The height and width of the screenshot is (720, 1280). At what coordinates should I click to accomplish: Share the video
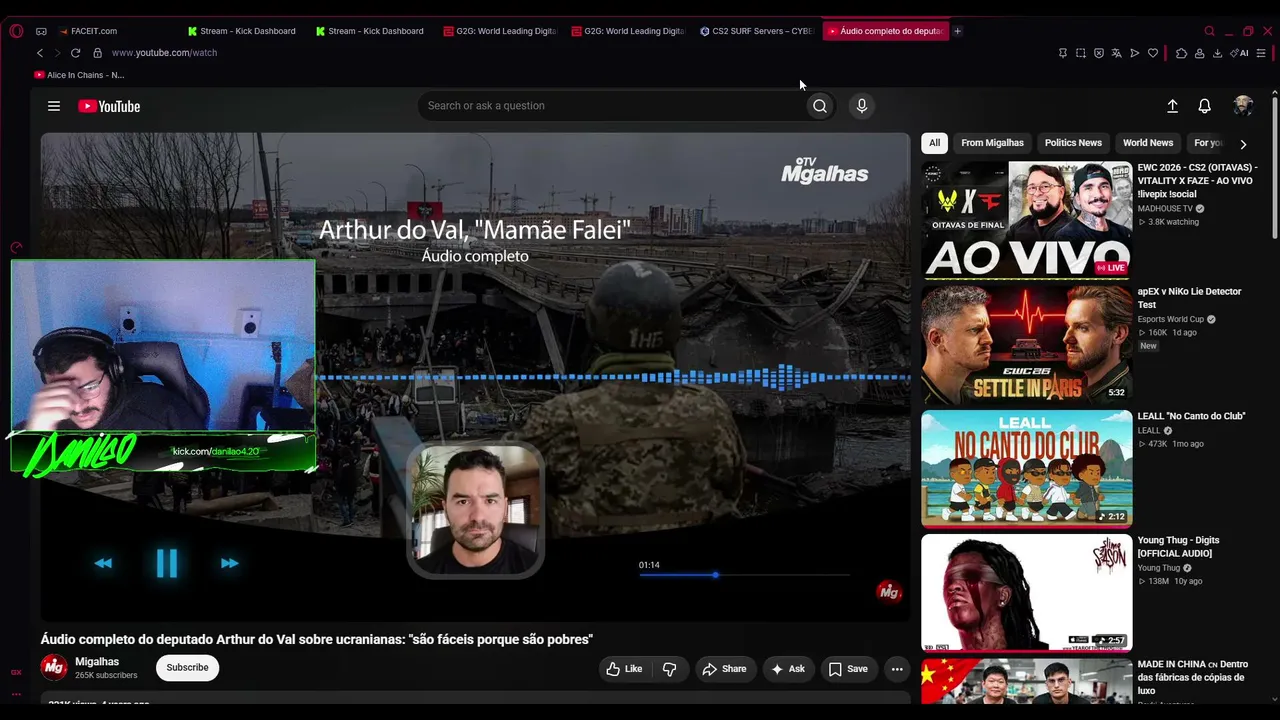pyautogui.click(x=724, y=669)
